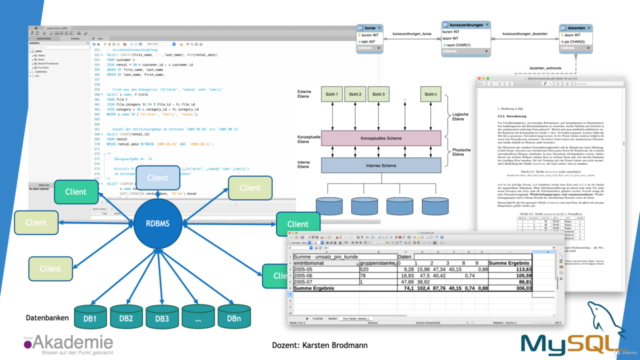The image size is (640, 360).
Task: Select the relationship label 'kurszuordnungen_dozenten'
Action: [x=525, y=34]
